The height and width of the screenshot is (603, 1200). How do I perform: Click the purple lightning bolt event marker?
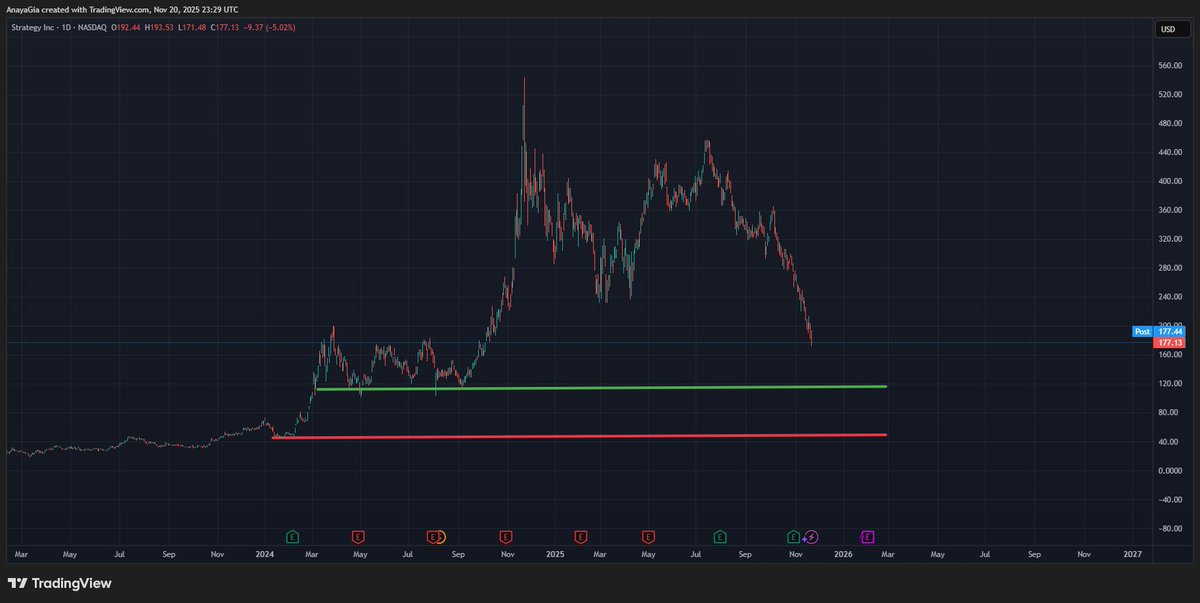(812, 537)
